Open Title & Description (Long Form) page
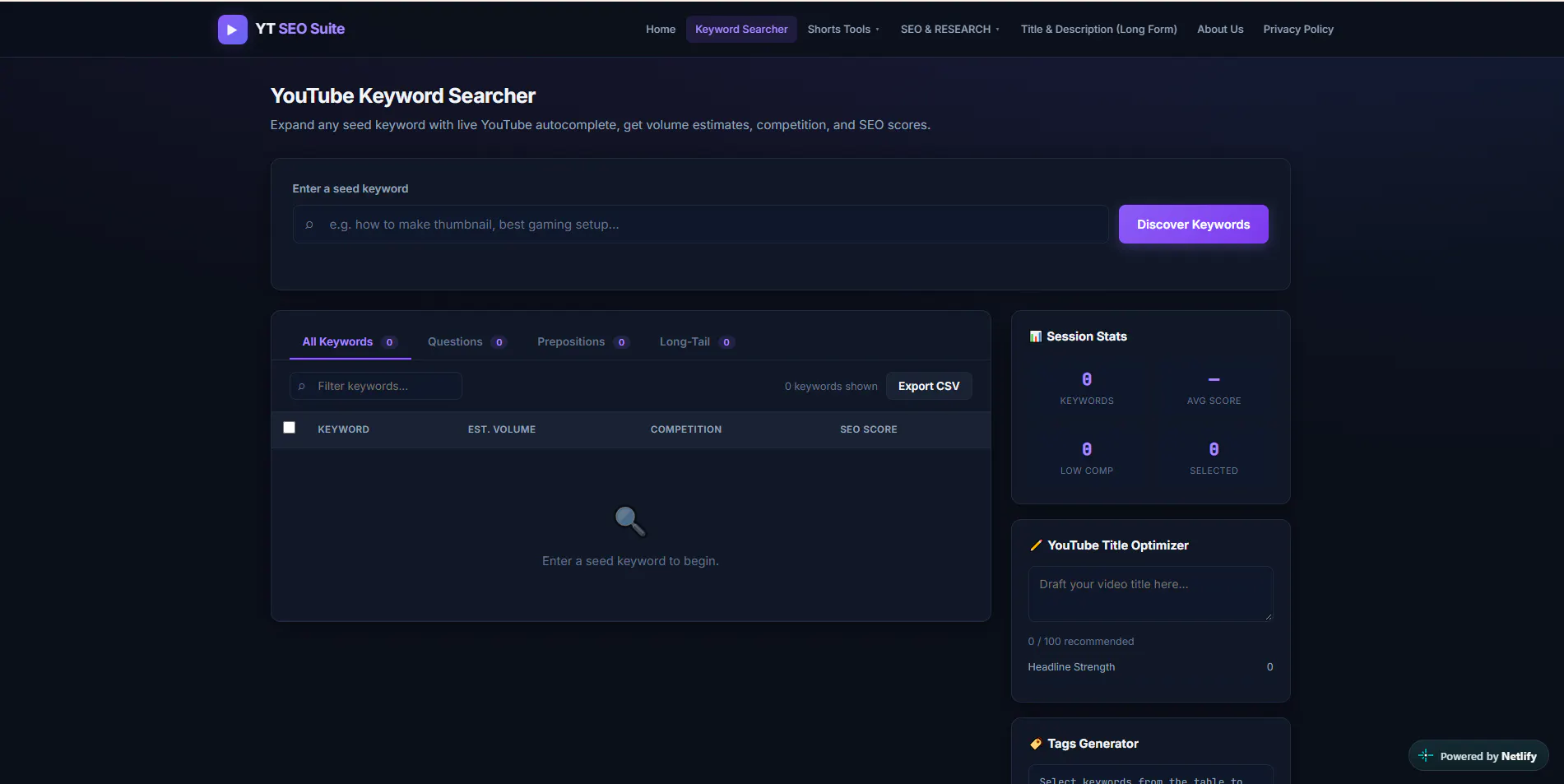Viewport: 1564px width, 784px height. coord(1098,29)
